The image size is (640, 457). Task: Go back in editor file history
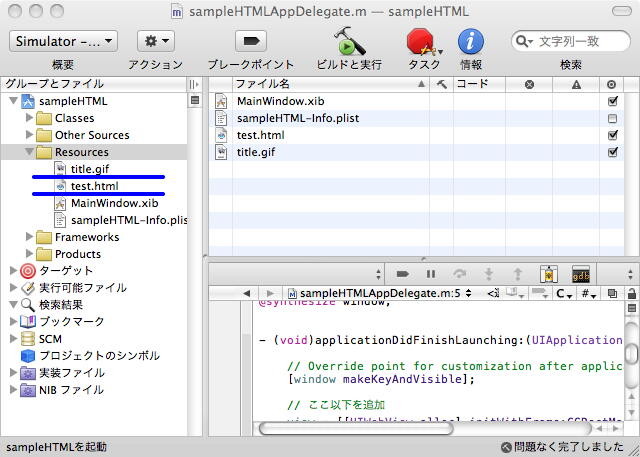(x=247, y=293)
